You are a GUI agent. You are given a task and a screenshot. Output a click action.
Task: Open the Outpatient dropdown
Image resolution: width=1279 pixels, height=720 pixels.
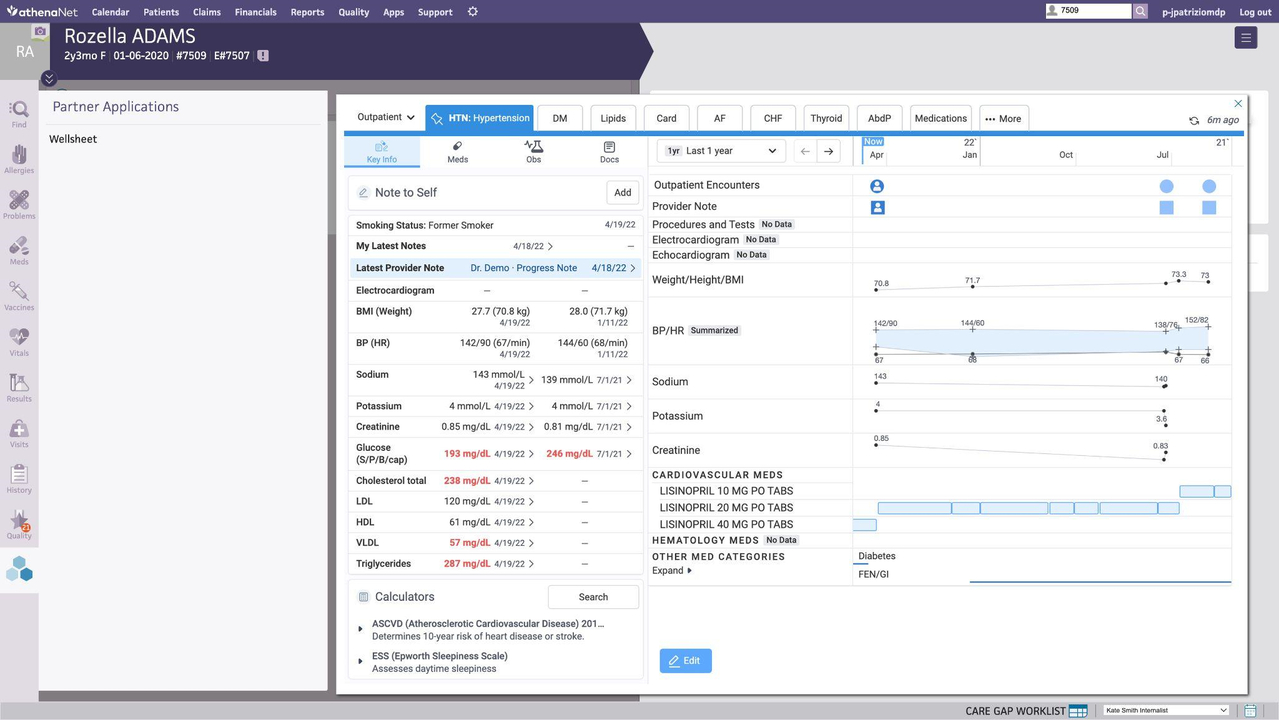click(386, 117)
